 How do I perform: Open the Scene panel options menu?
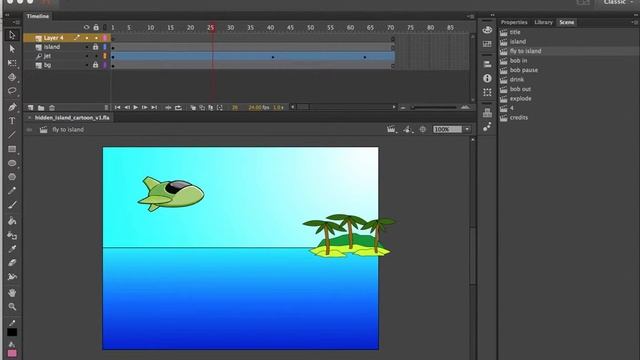[635, 22]
